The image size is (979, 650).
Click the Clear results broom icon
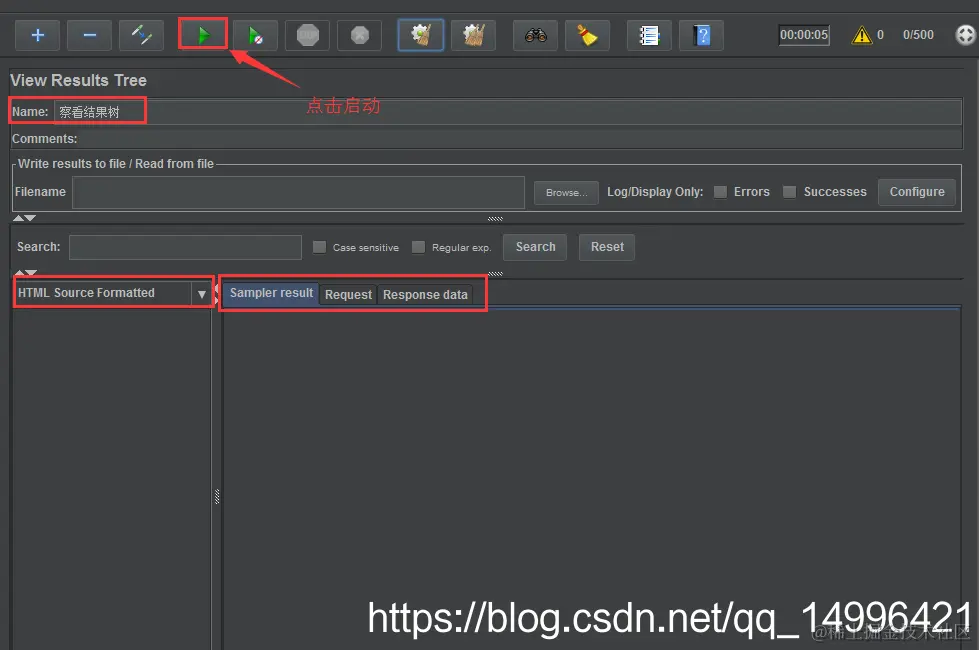click(x=421, y=35)
